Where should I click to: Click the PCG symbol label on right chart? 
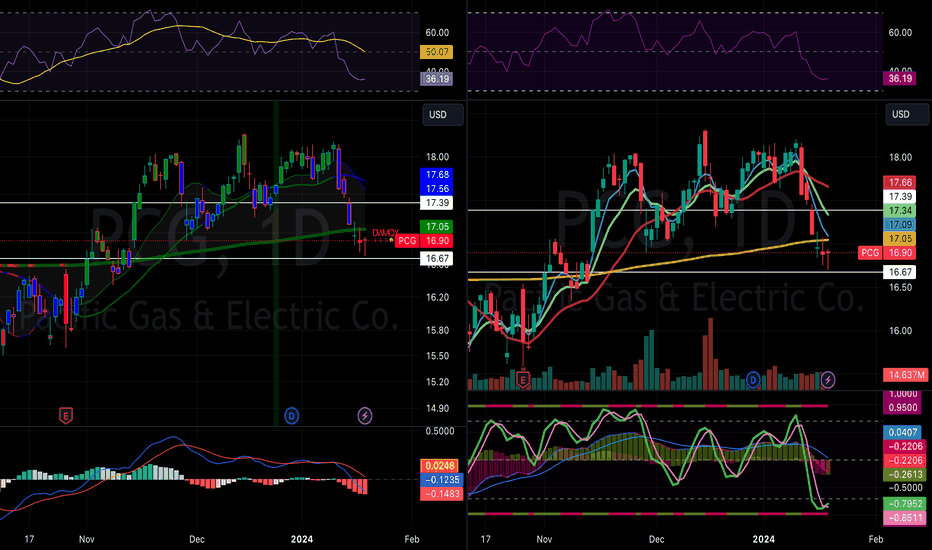870,253
